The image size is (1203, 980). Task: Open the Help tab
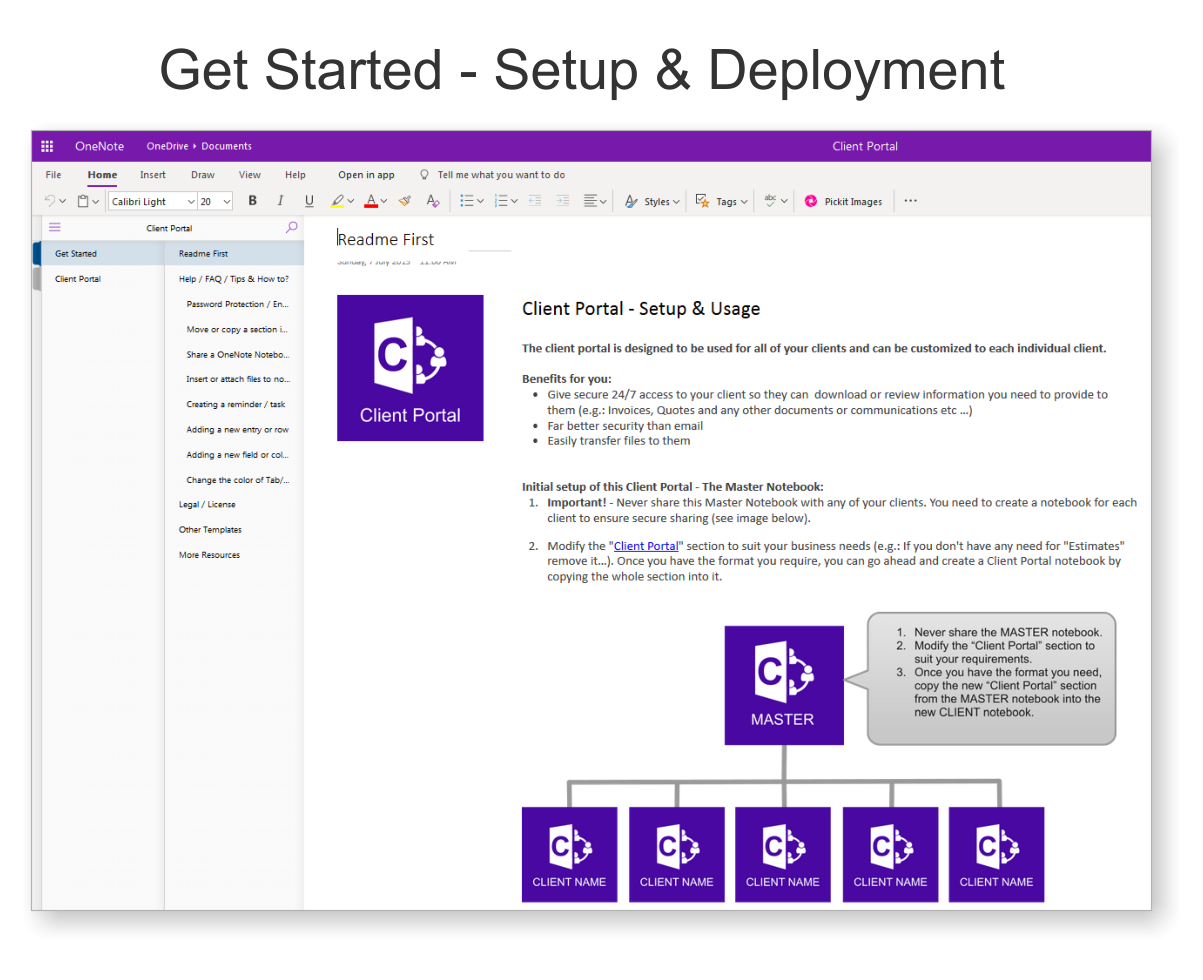[295, 175]
